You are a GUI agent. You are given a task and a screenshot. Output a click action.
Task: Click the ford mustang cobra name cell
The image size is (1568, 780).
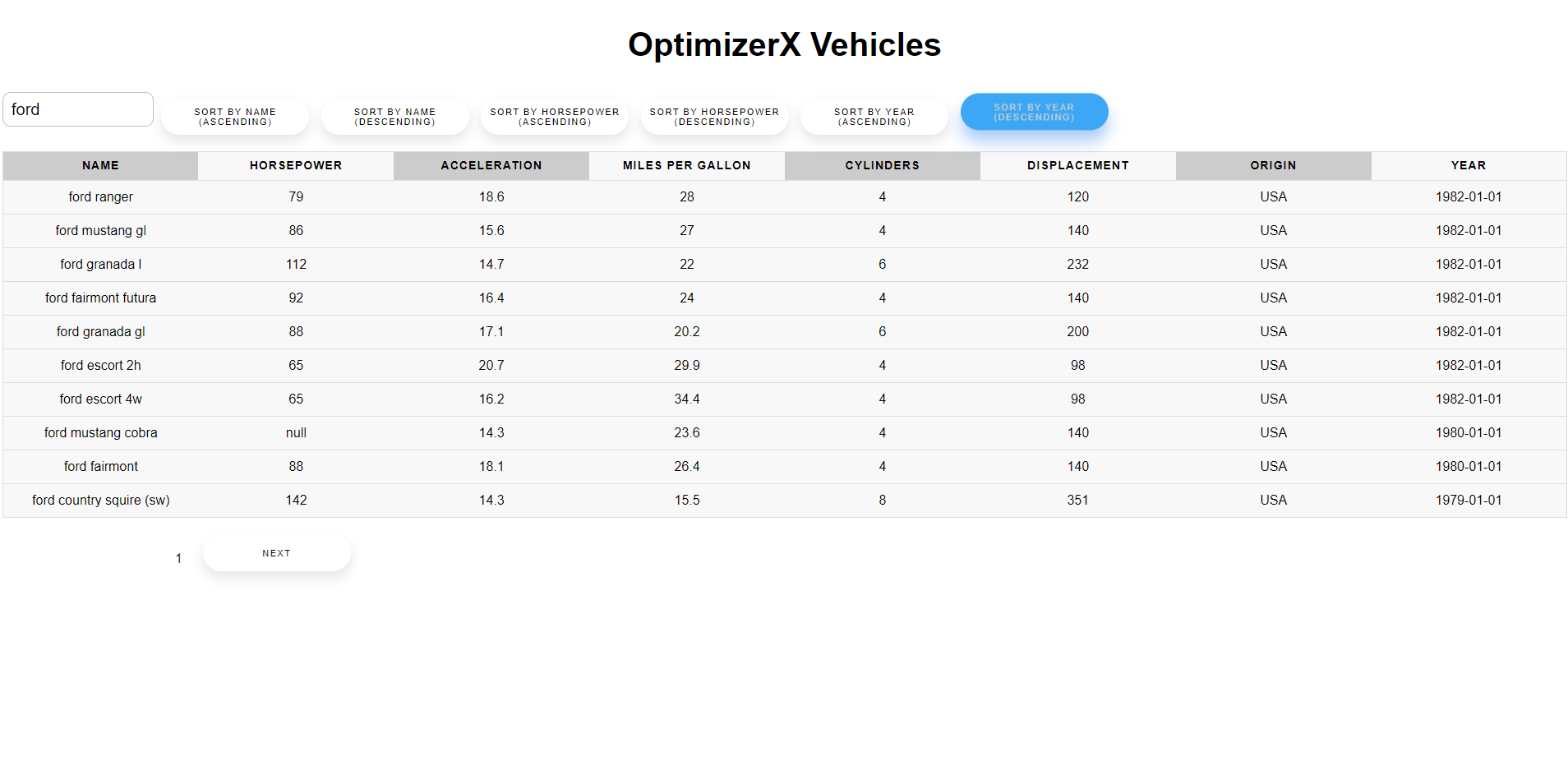point(100,433)
